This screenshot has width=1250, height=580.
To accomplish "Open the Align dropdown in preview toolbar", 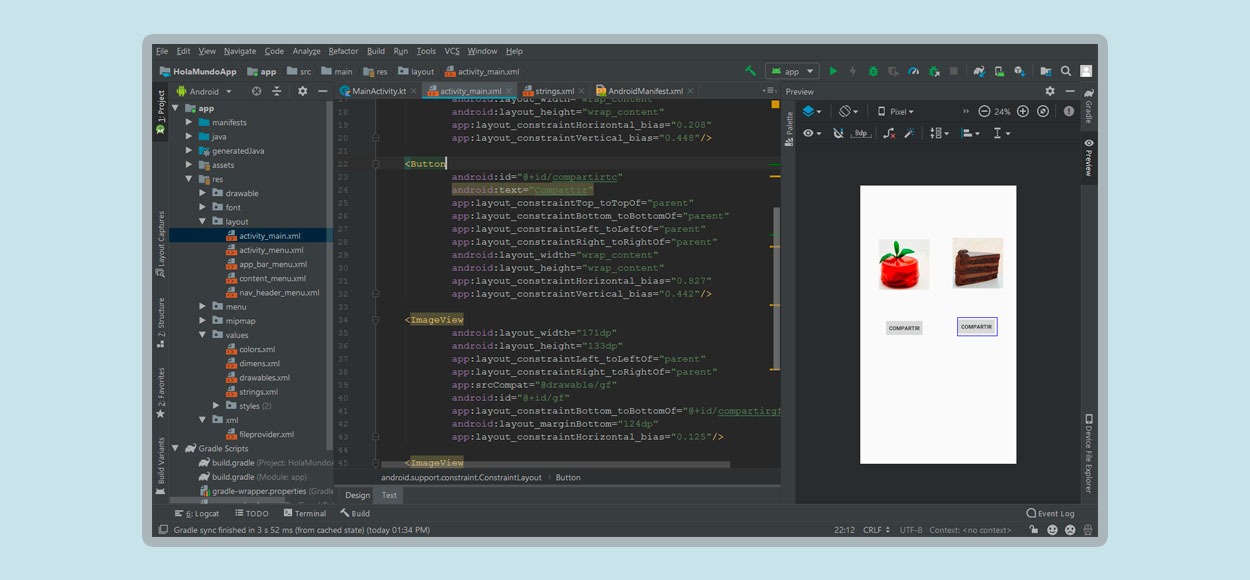I will (970, 133).
